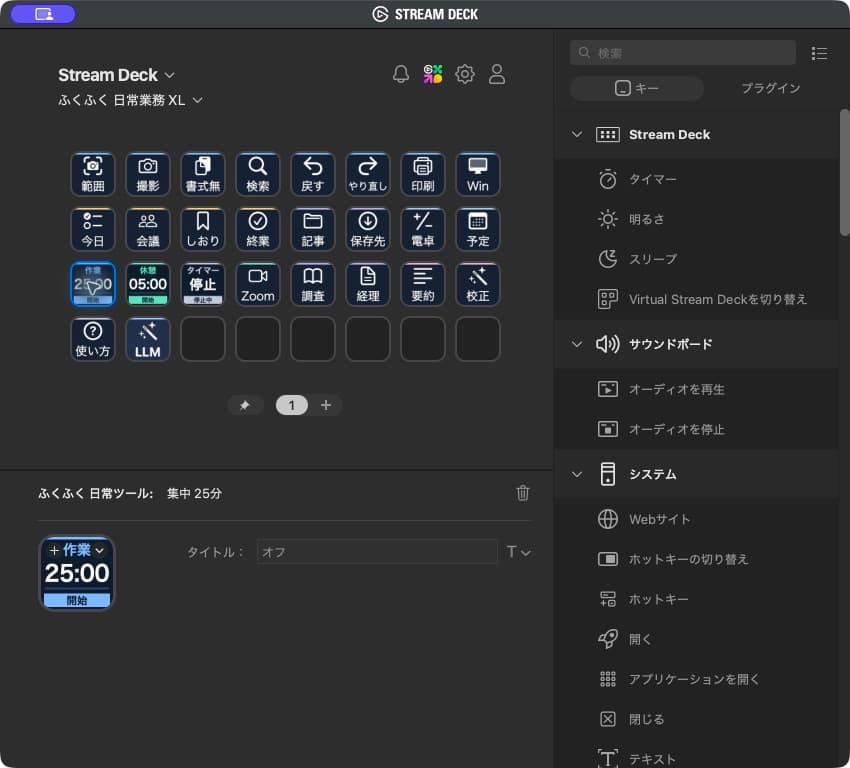
Task: Select the 書式無 paste key
Action: click(x=203, y=174)
